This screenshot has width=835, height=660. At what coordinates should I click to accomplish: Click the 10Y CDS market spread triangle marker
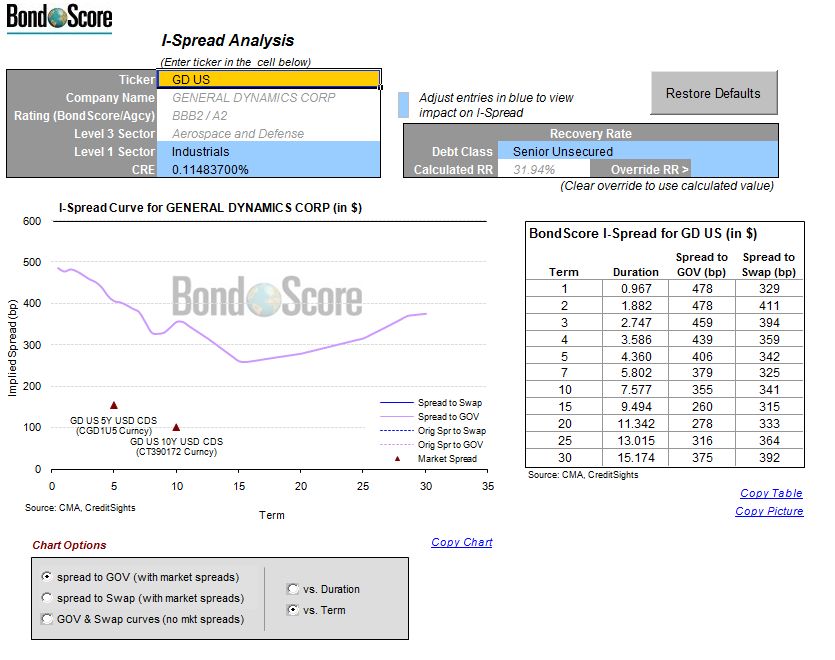[176, 427]
